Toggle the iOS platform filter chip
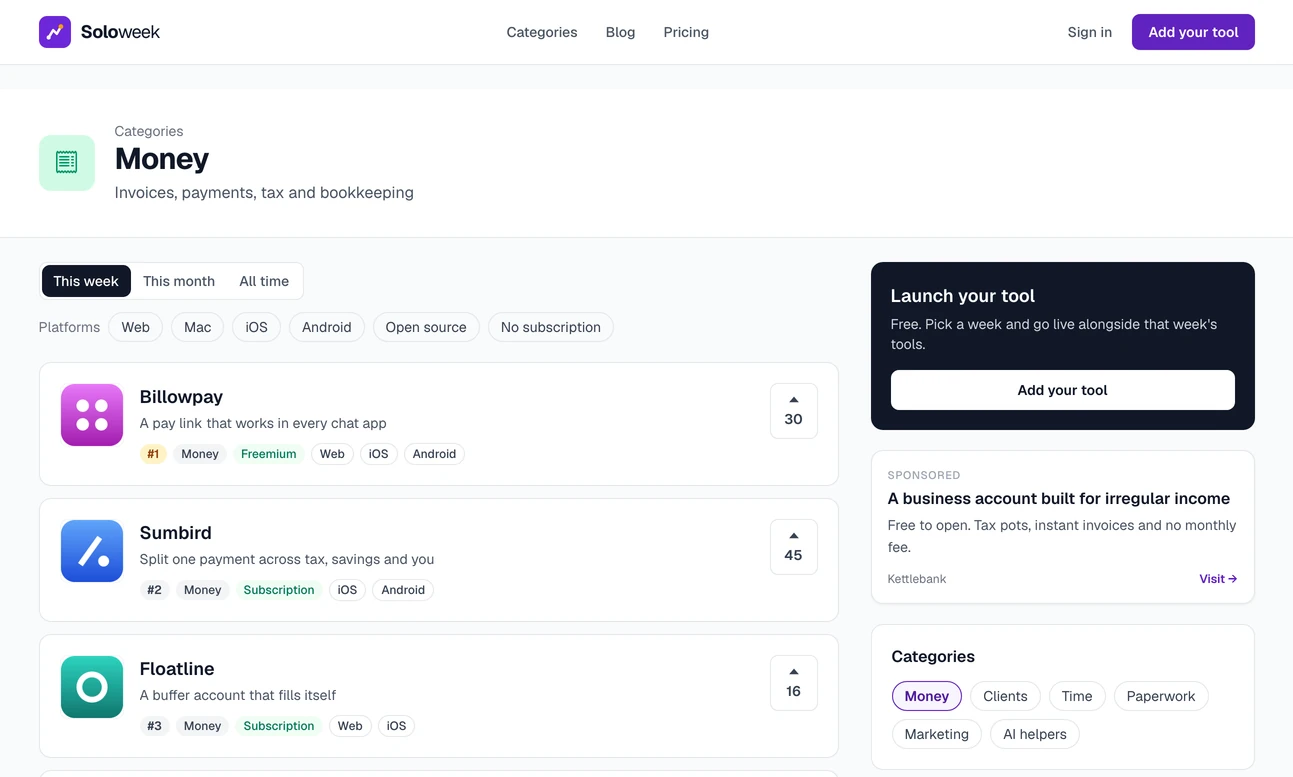1293x777 pixels. [x=257, y=327]
